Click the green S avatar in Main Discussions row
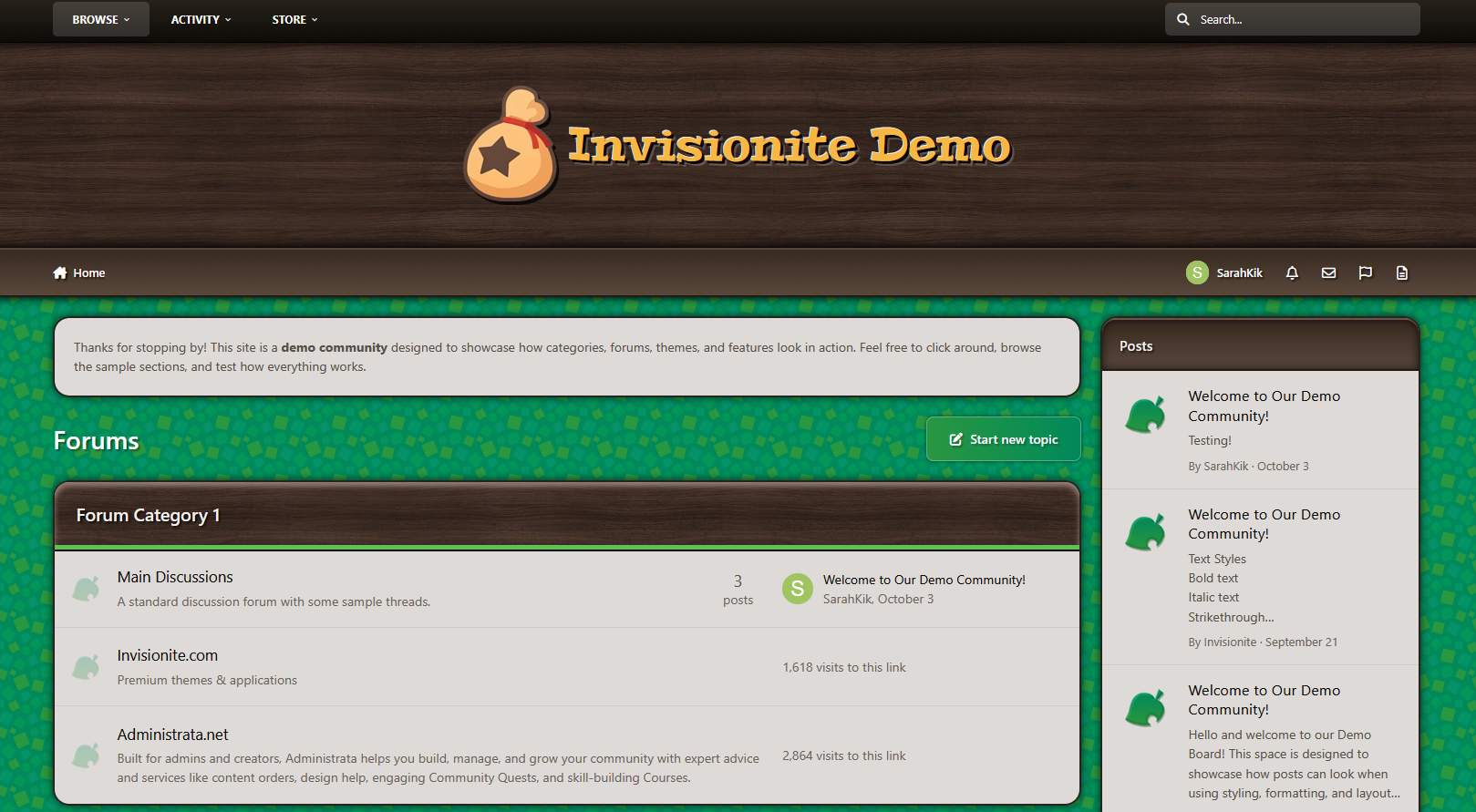1476x812 pixels. click(x=797, y=589)
